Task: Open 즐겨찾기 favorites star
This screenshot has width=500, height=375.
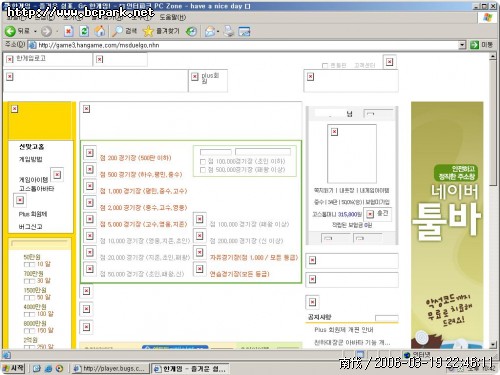Action: 161,31
